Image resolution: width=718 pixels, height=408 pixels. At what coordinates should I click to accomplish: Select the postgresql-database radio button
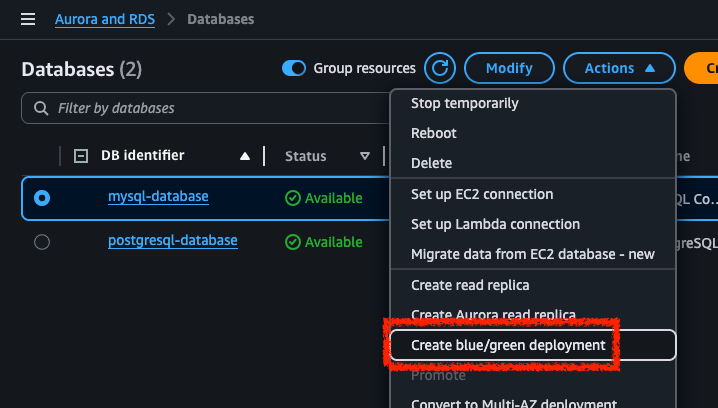[42, 242]
